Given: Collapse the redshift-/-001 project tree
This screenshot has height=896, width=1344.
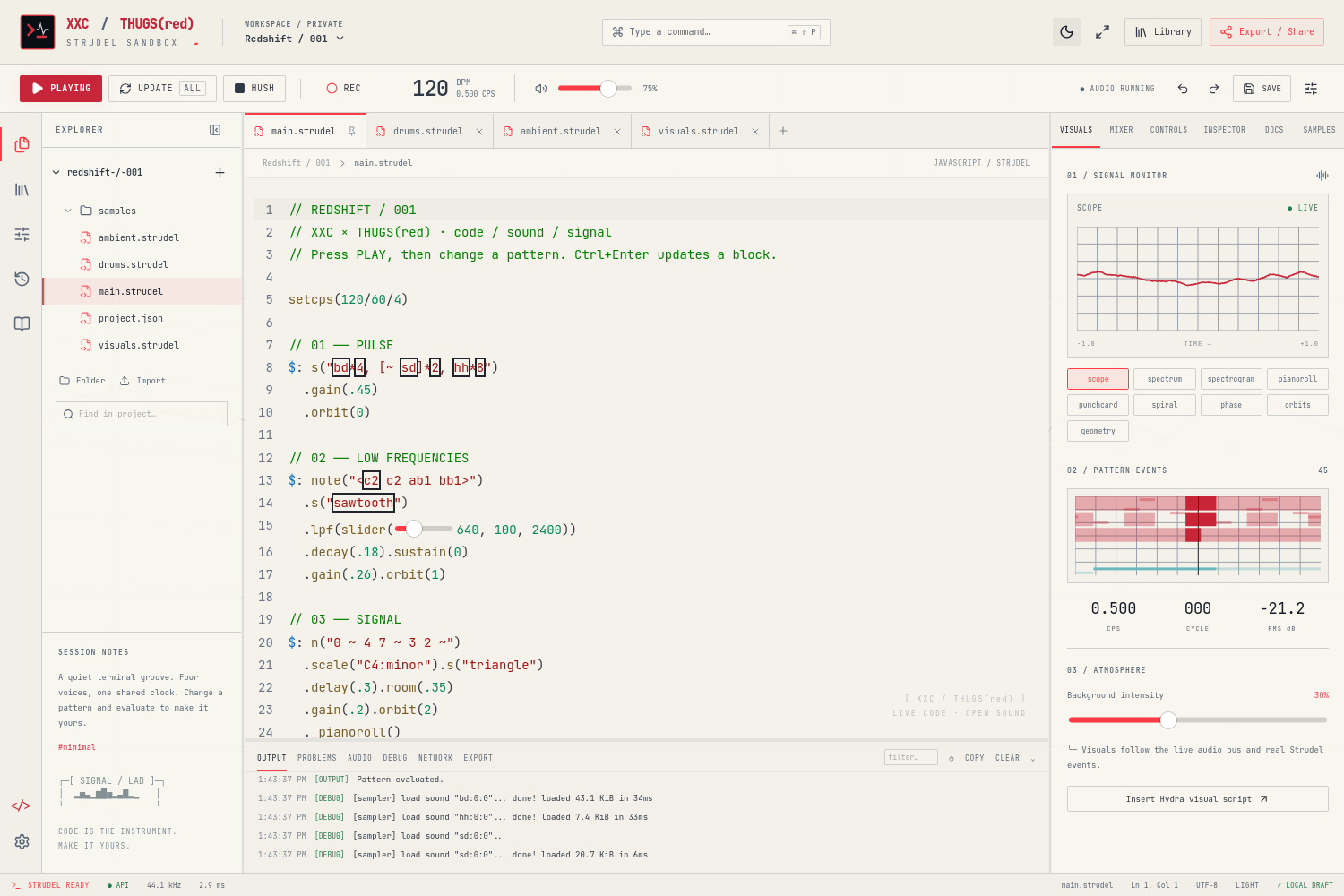Looking at the screenshot, I should click(x=56, y=172).
